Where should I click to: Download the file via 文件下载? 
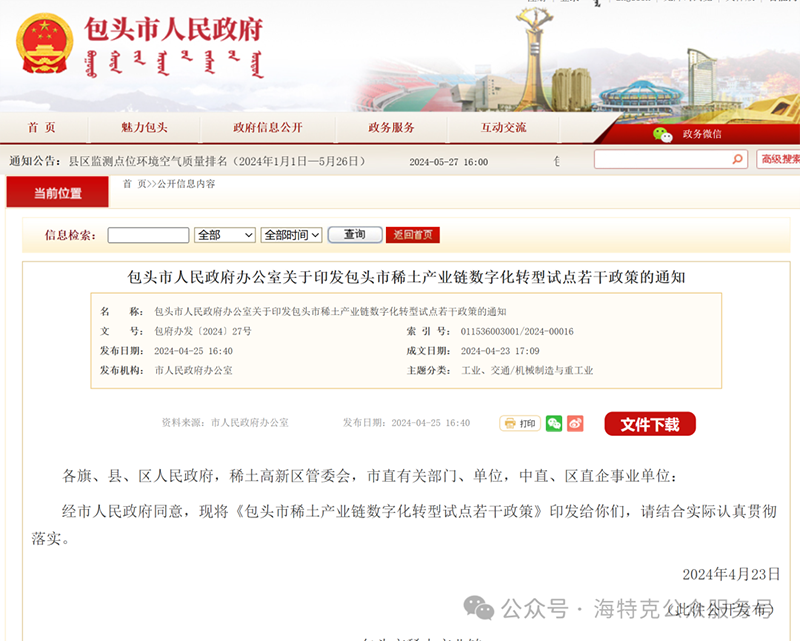[x=650, y=424]
